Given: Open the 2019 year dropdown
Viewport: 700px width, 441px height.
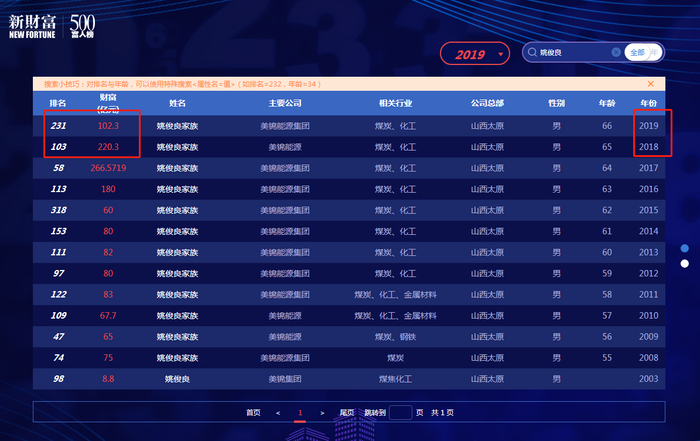Looking at the screenshot, I should [x=475, y=54].
